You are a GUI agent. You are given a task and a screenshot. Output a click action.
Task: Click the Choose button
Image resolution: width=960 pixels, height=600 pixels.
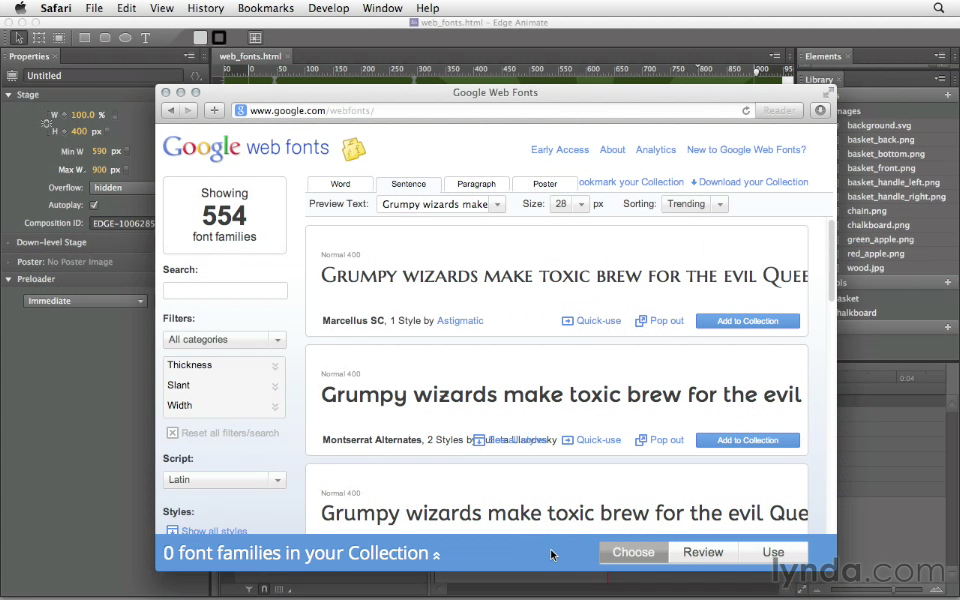click(633, 552)
